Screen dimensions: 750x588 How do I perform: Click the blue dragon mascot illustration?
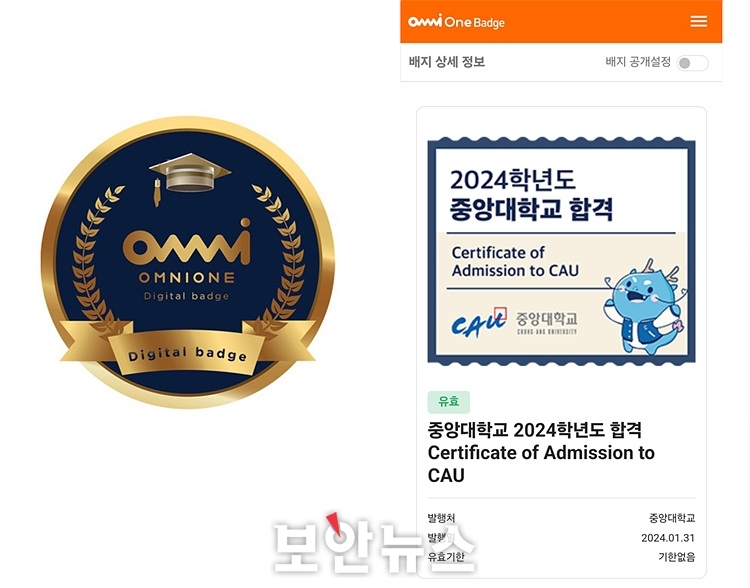pyautogui.click(x=644, y=307)
